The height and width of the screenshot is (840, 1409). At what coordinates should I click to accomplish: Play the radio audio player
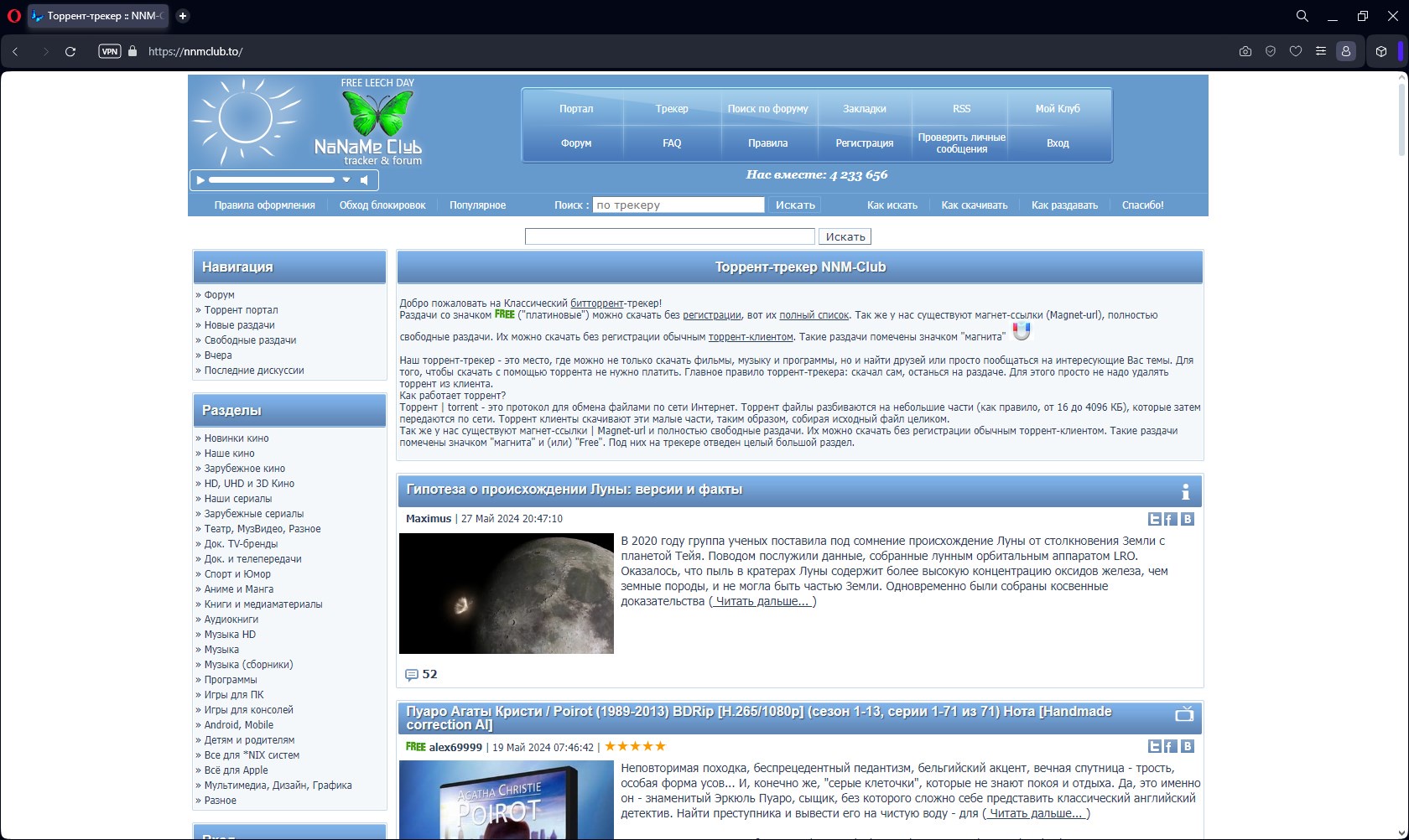click(200, 179)
